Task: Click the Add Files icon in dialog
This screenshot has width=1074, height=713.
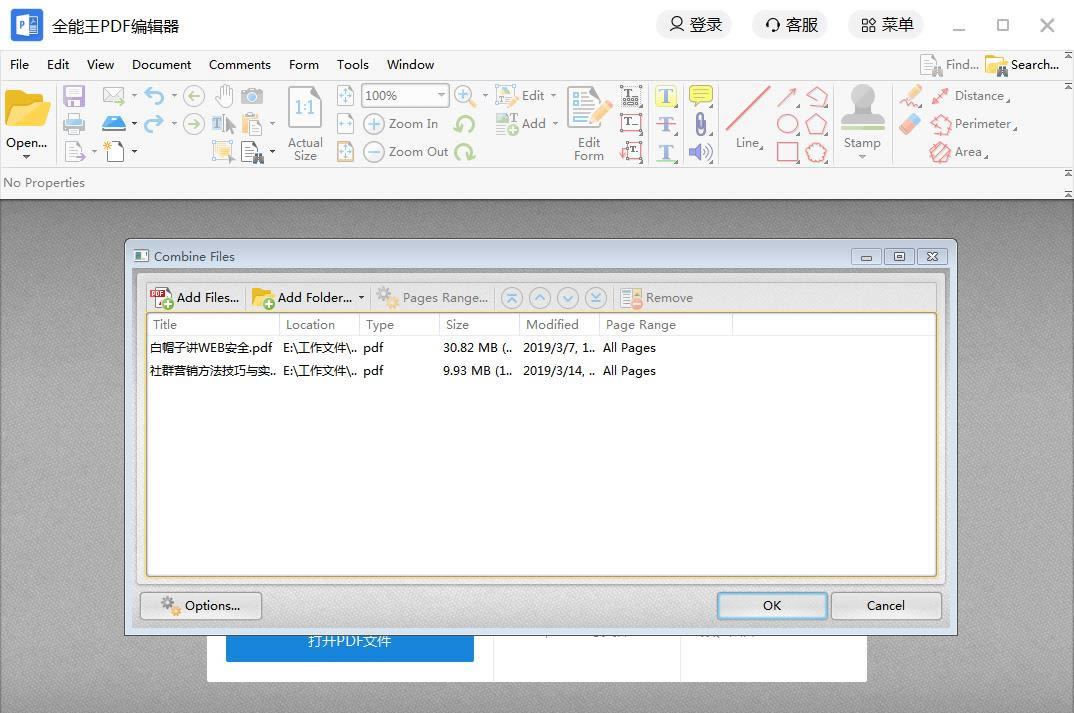Action: (162, 298)
